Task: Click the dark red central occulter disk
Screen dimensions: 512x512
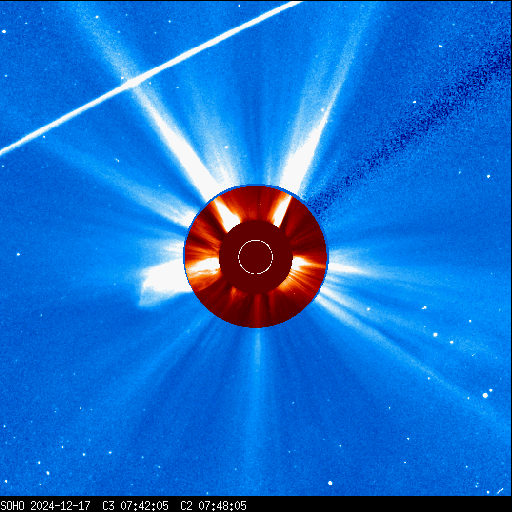Action: pyautogui.click(x=256, y=257)
